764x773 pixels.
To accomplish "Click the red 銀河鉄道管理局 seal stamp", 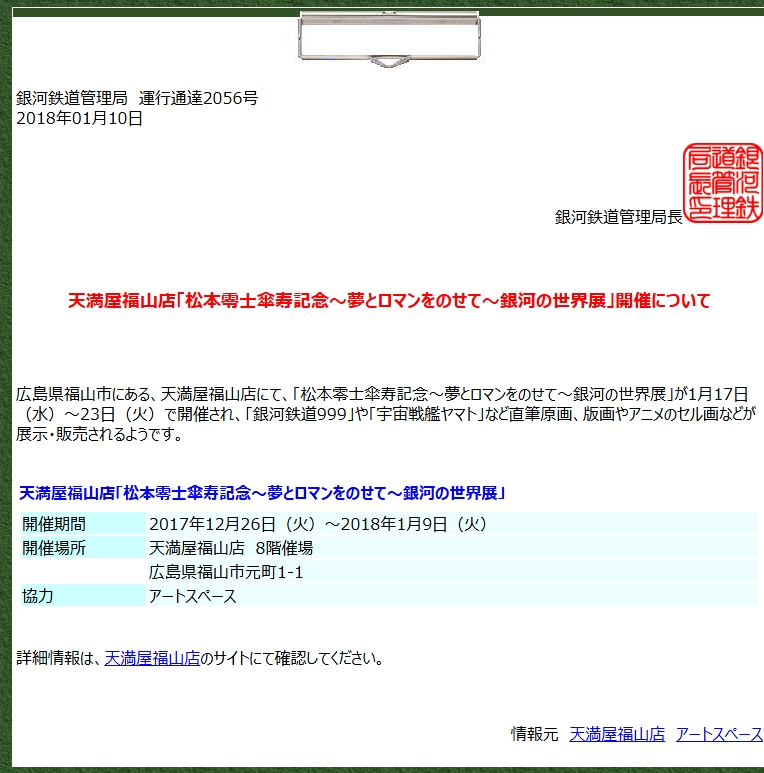I will click(x=723, y=183).
